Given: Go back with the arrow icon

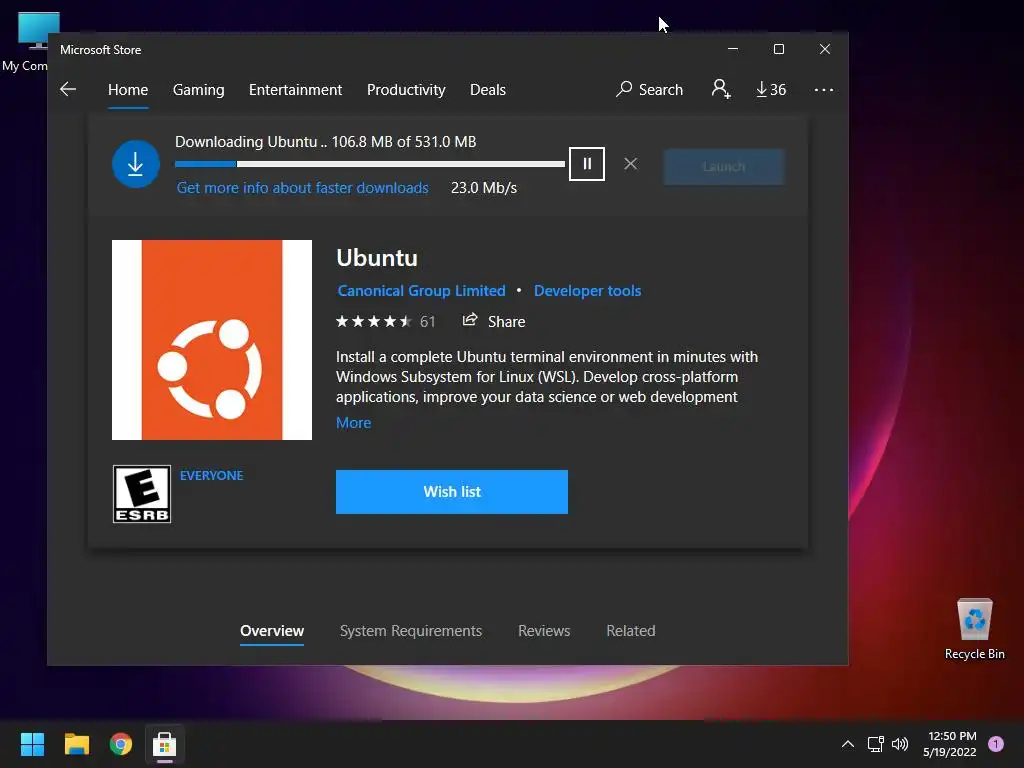Looking at the screenshot, I should pos(68,89).
